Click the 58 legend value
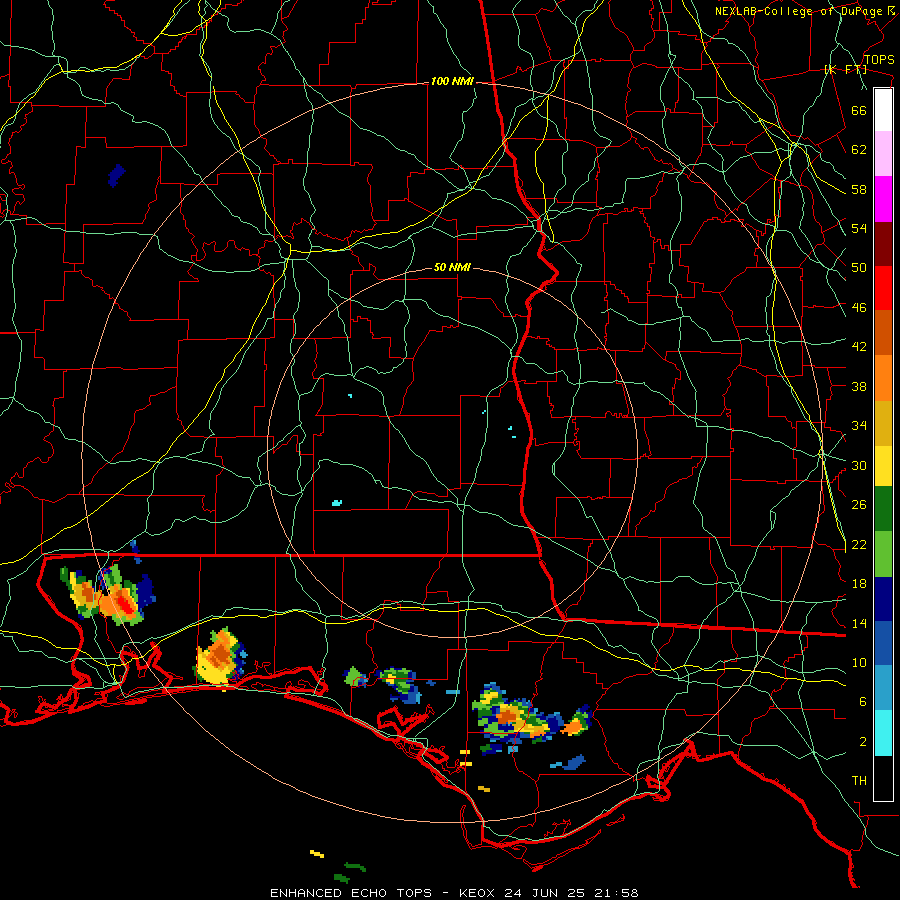The width and height of the screenshot is (900, 900). pyautogui.click(x=859, y=189)
